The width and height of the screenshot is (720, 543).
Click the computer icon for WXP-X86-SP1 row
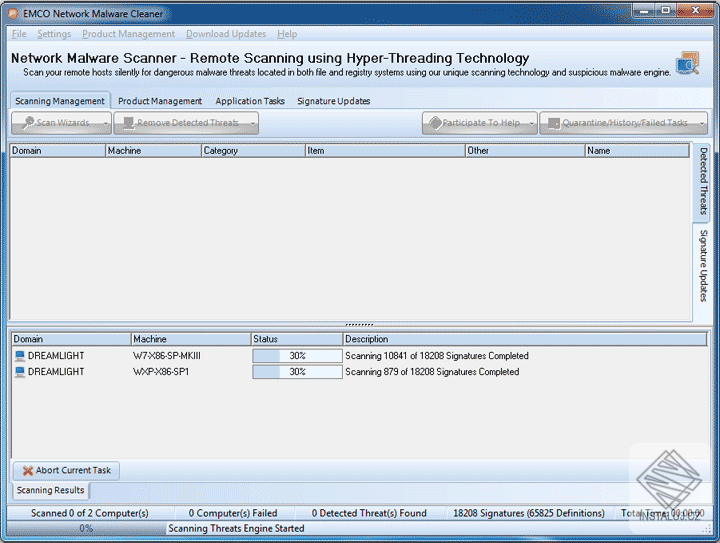tap(20, 372)
